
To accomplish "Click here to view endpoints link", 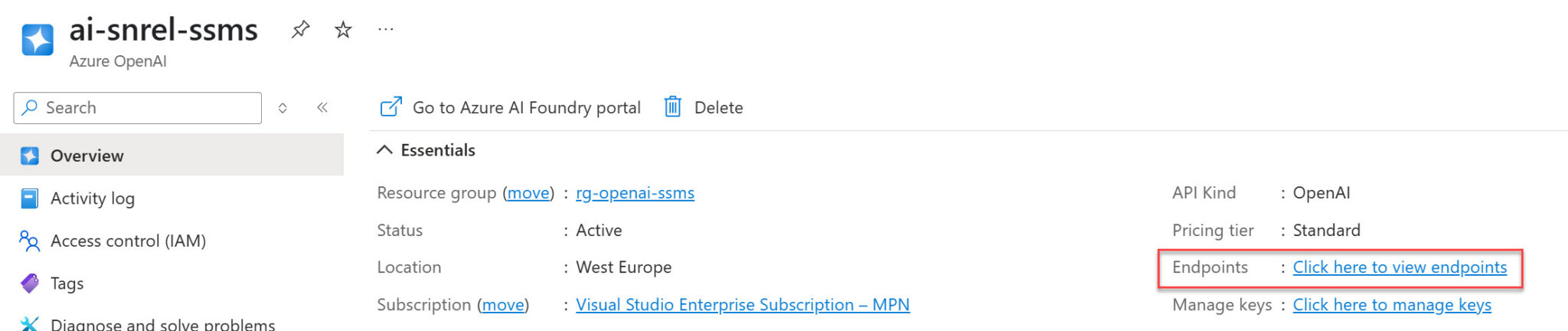I will (x=1400, y=267).
